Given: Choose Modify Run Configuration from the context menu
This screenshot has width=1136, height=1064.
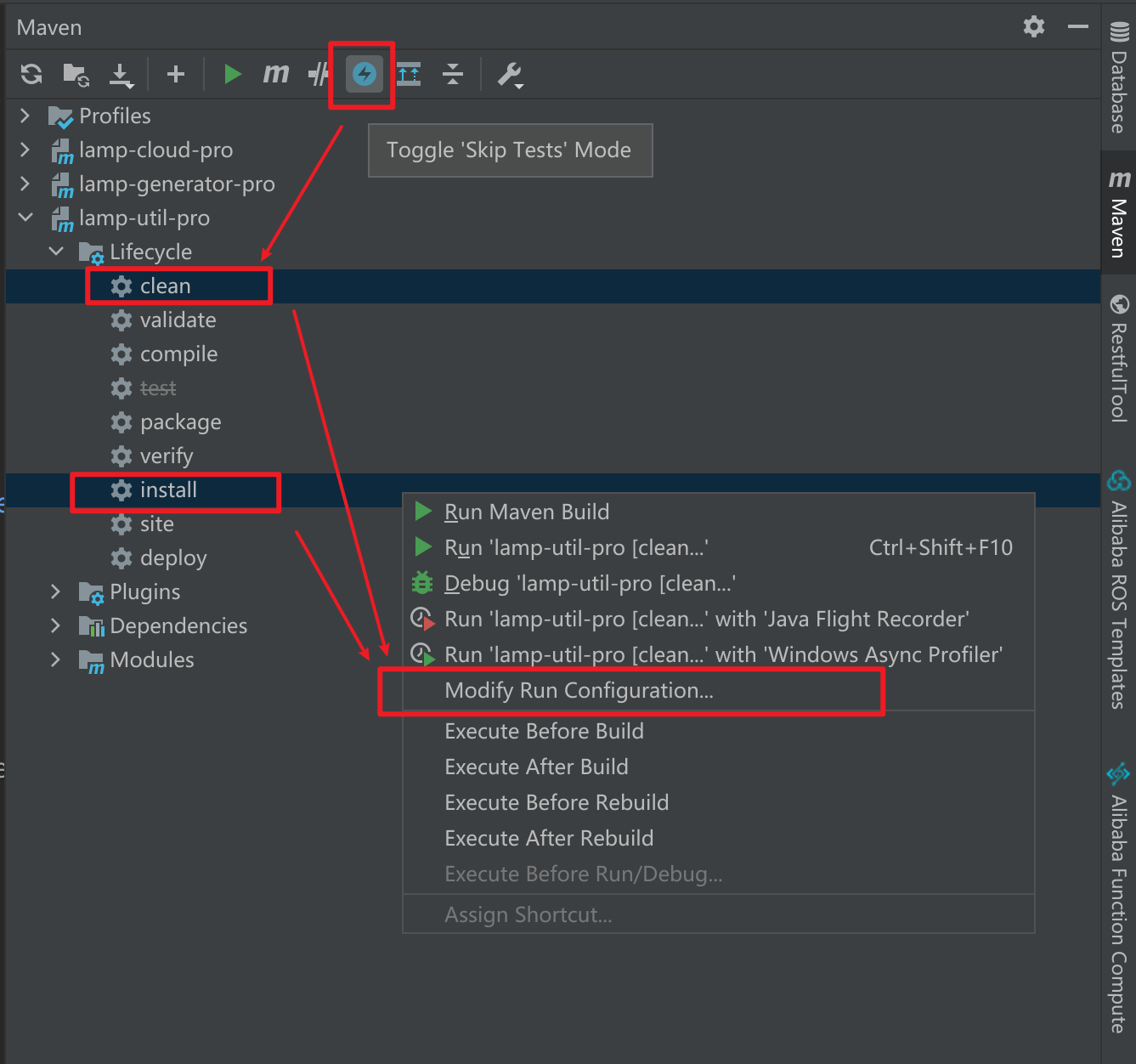Looking at the screenshot, I should 579,691.
